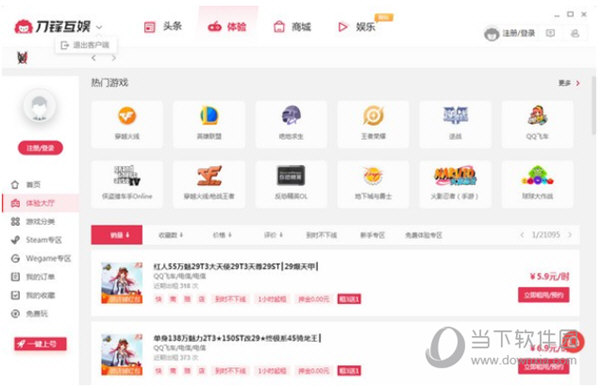600x388 pixels.
Task: Filter by 到时不下线 tab
Action: click(321, 235)
